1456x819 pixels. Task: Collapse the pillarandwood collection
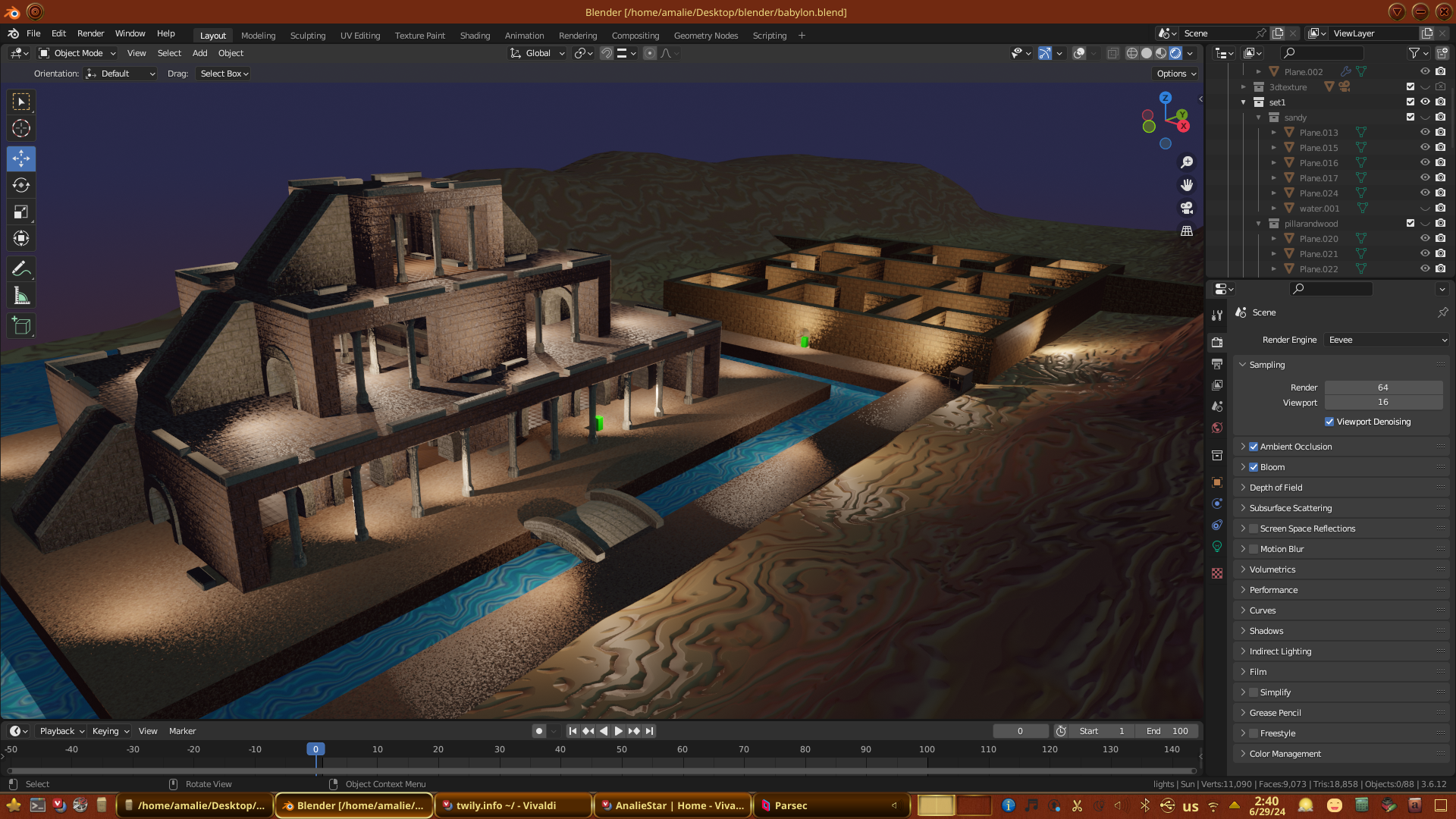1259,224
